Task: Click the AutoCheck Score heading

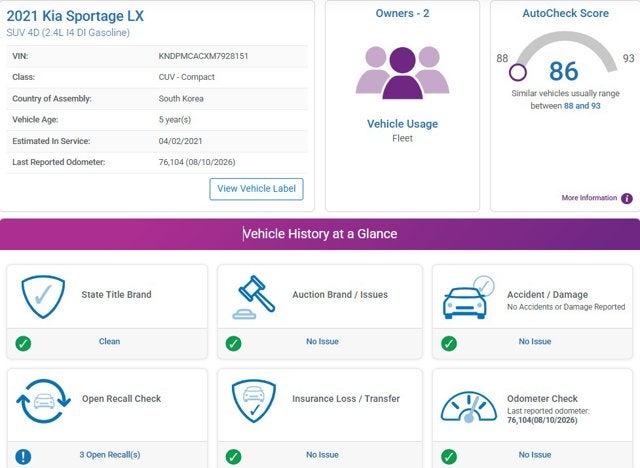Action: (566, 13)
